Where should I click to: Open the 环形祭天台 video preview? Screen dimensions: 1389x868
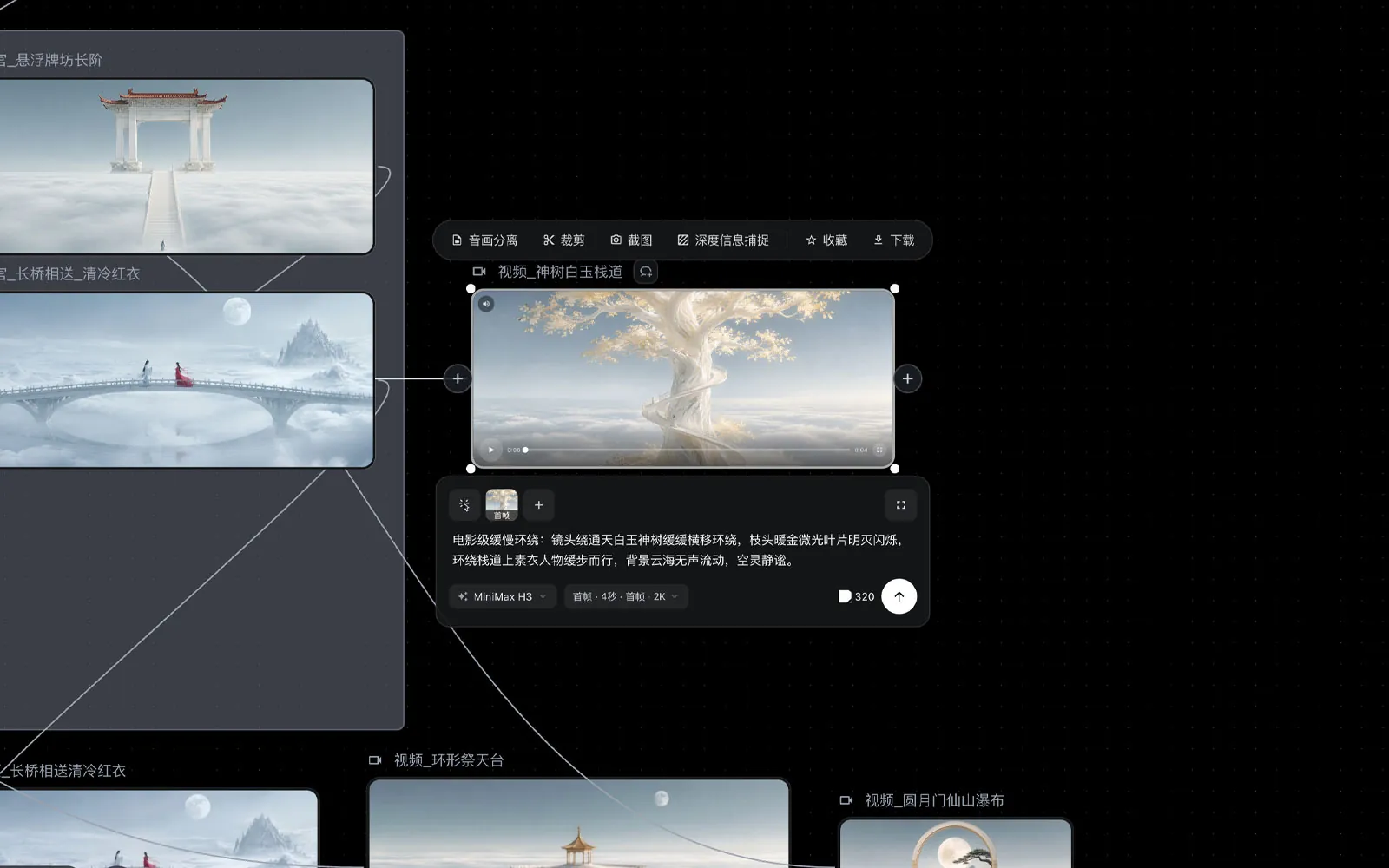[x=579, y=823]
